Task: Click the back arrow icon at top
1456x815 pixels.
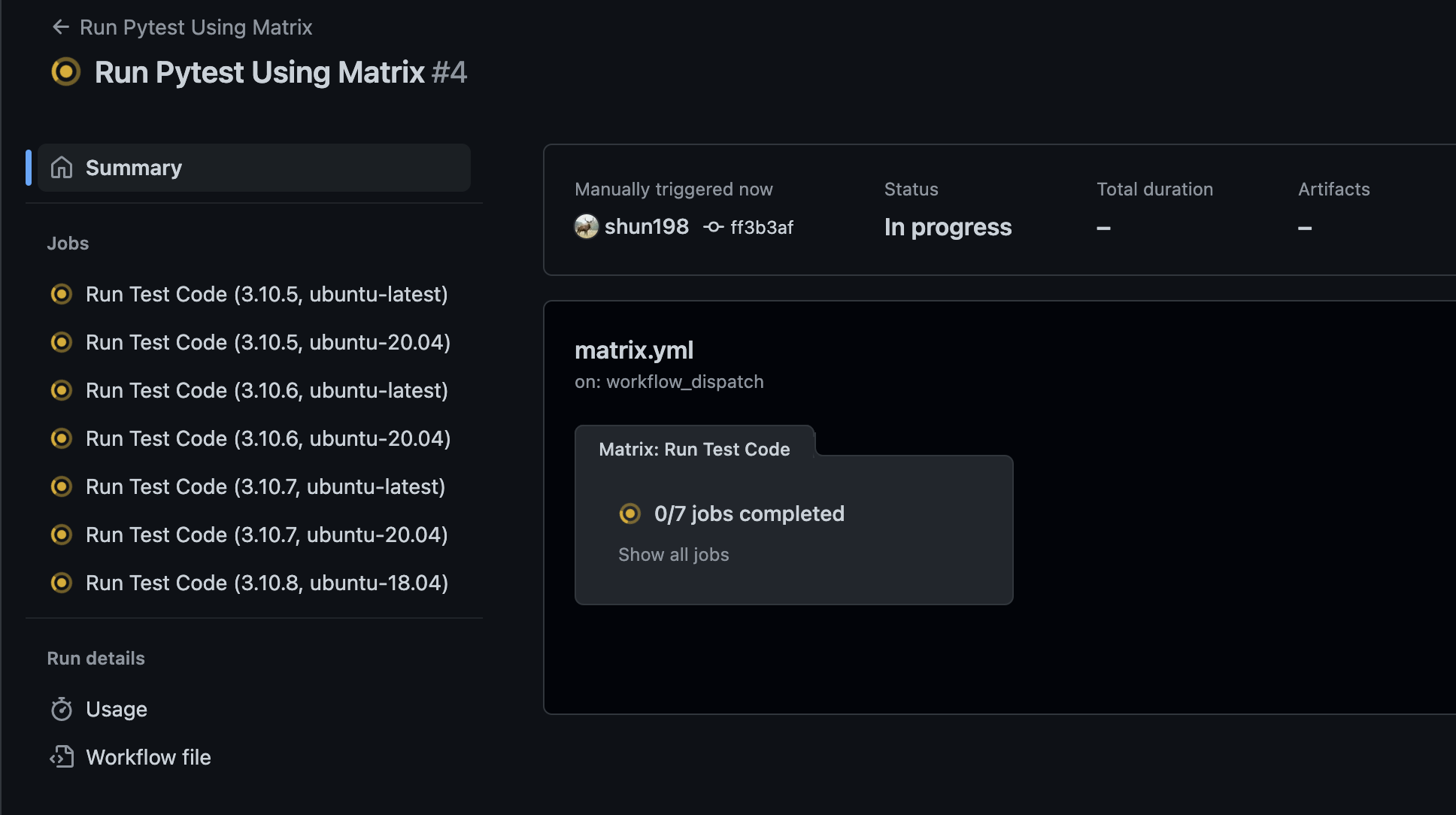Action: pos(60,28)
